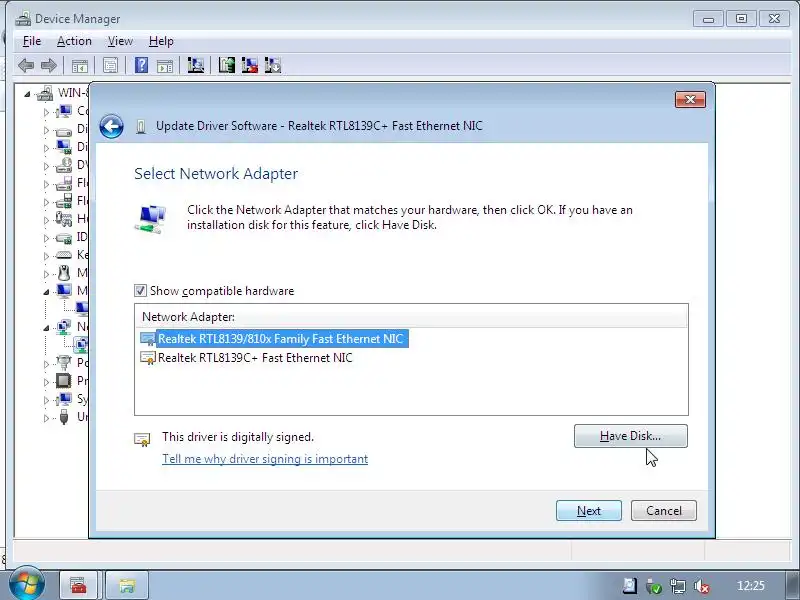Select the Human Interface Devices category icon

point(64,219)
